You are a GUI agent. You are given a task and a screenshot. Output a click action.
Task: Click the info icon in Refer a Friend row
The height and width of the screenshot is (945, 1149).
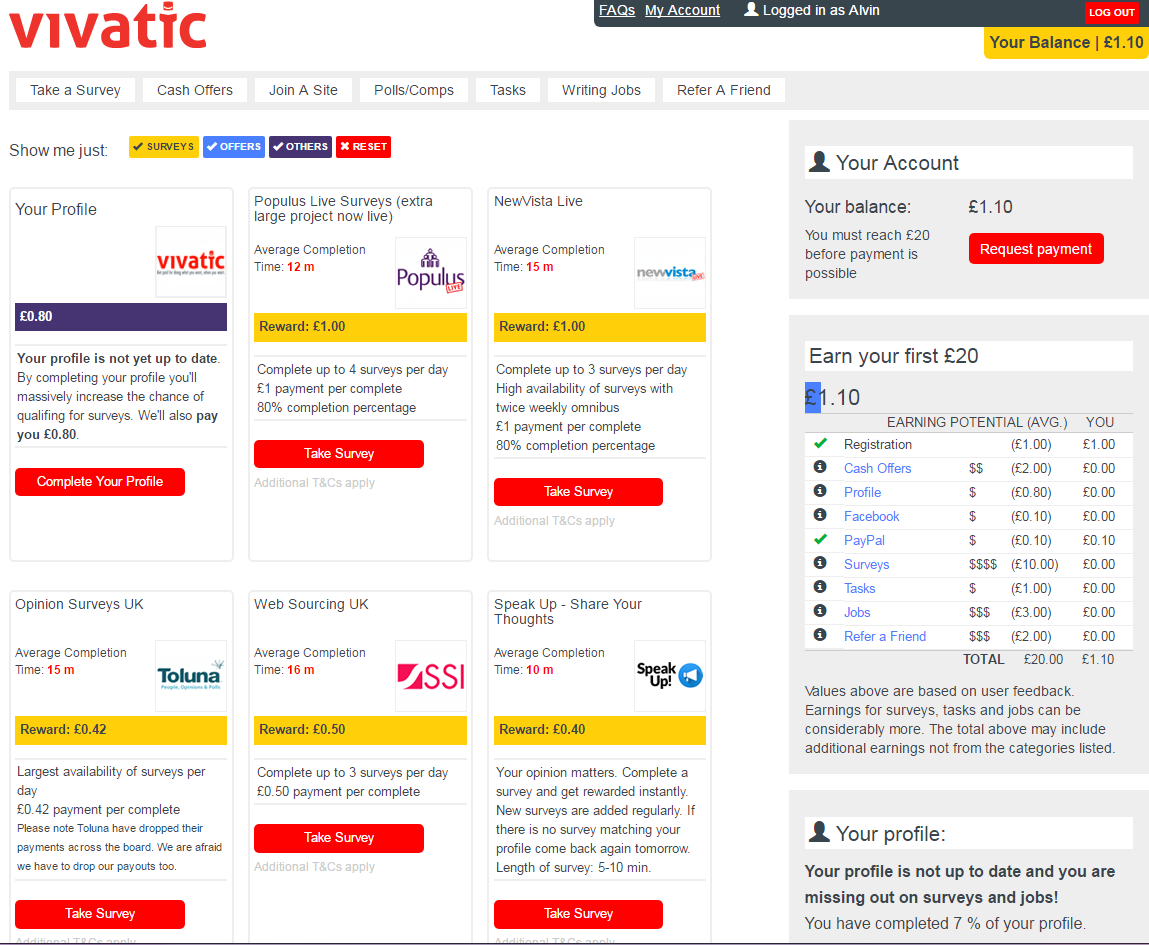820,634
